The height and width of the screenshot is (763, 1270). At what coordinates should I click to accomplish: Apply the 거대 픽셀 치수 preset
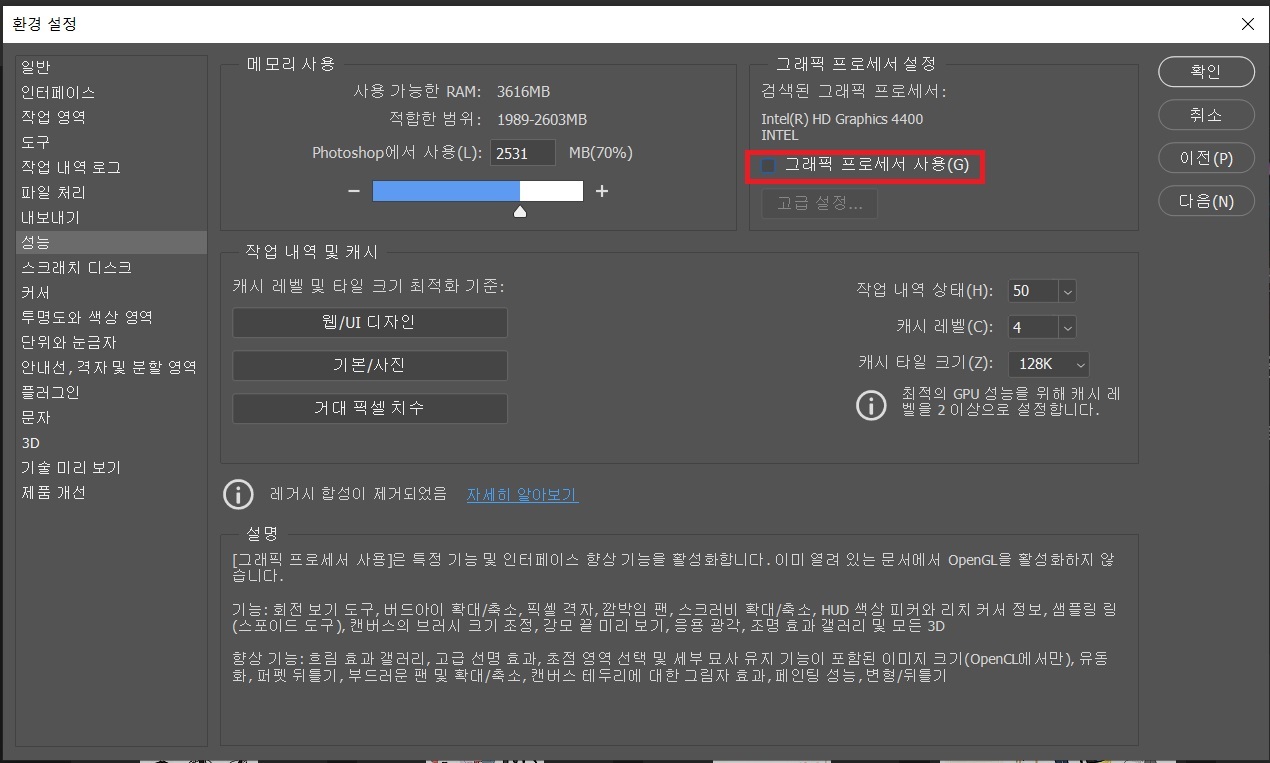pyautogui.click(x=370, y=408)
